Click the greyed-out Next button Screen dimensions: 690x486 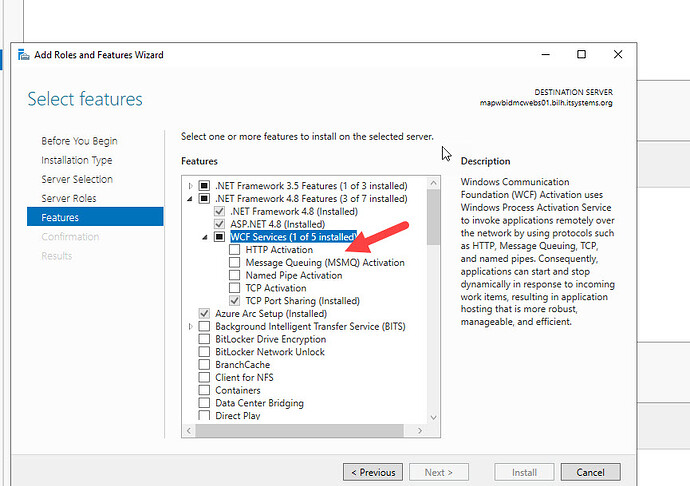[x=439, y=472]
